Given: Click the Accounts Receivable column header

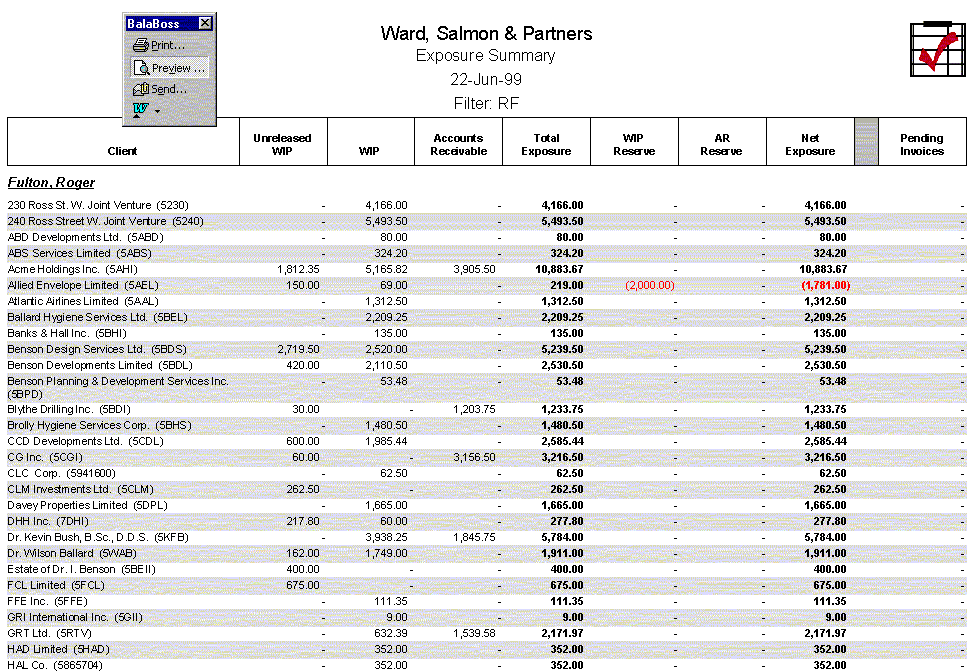Looking at the screenshot, I should click(x=459, y=144).
